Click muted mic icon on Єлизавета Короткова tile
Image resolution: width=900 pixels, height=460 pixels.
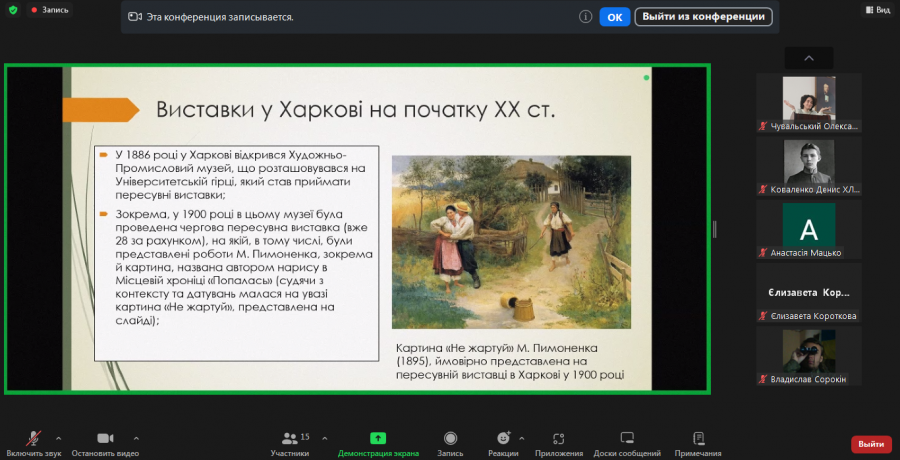(763, 316)
